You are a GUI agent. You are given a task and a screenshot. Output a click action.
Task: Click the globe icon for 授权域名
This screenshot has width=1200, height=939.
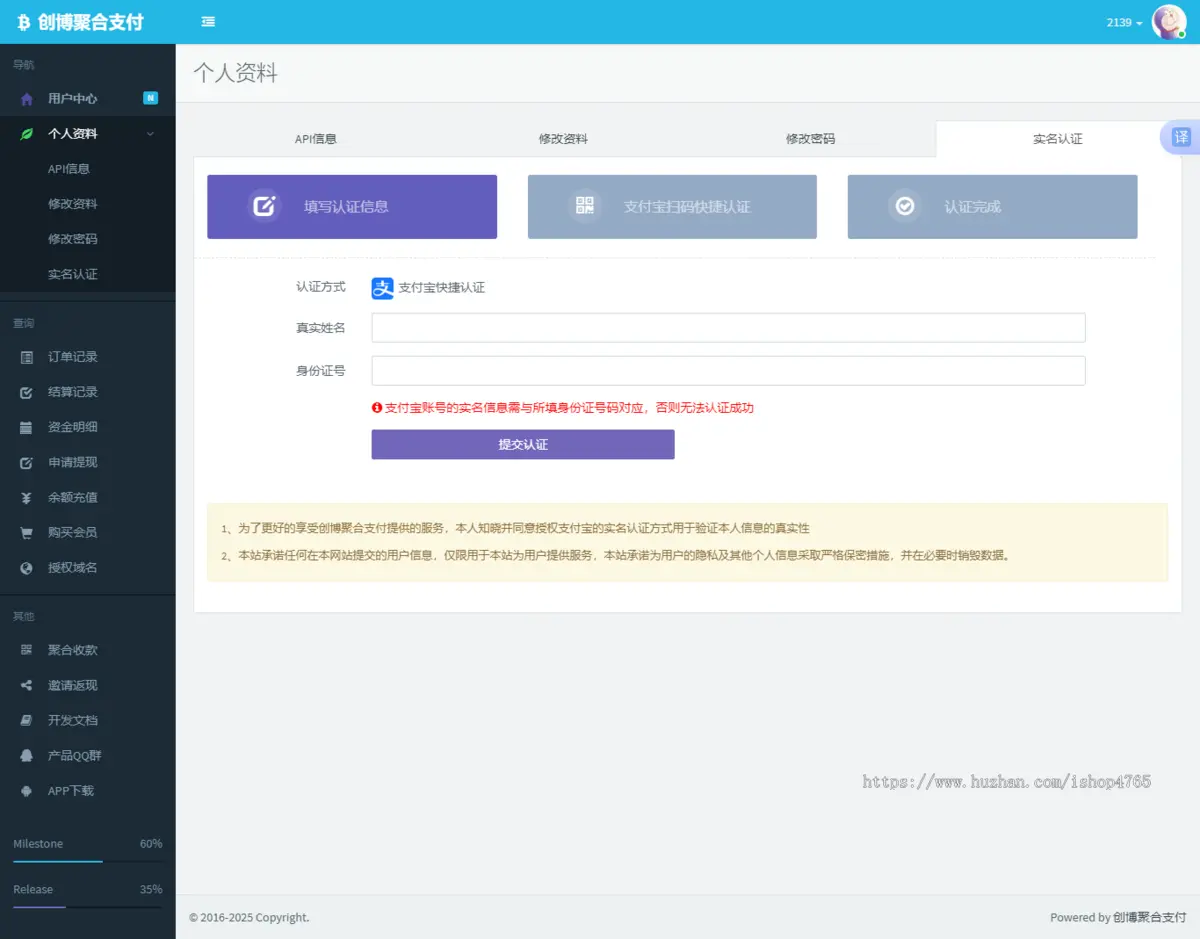[x=27, y=568]
